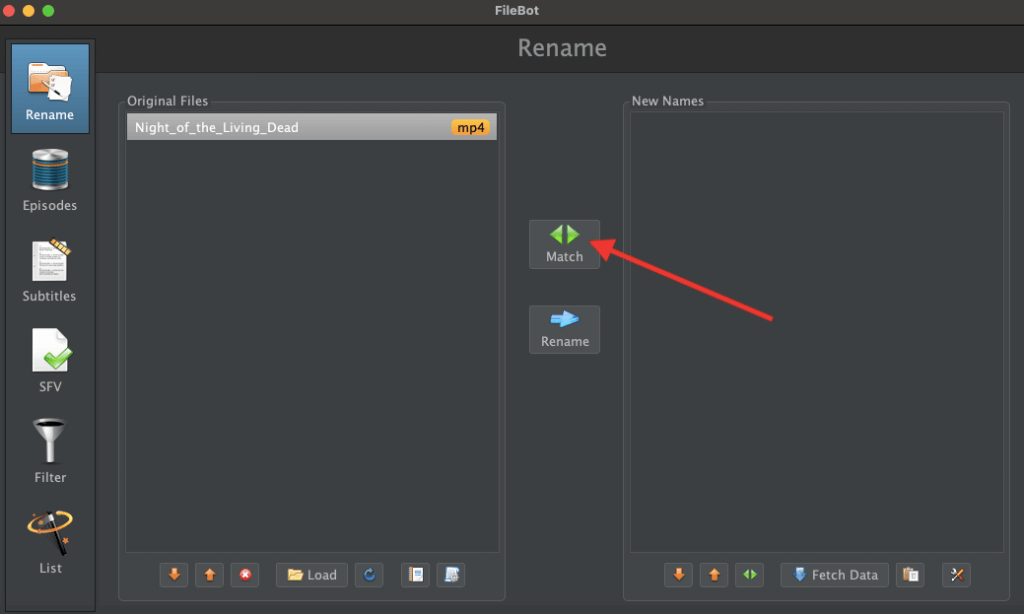Minimize the FileBot window
The width and height of the screenshot is (1024, 614).
tap(29, 10)
